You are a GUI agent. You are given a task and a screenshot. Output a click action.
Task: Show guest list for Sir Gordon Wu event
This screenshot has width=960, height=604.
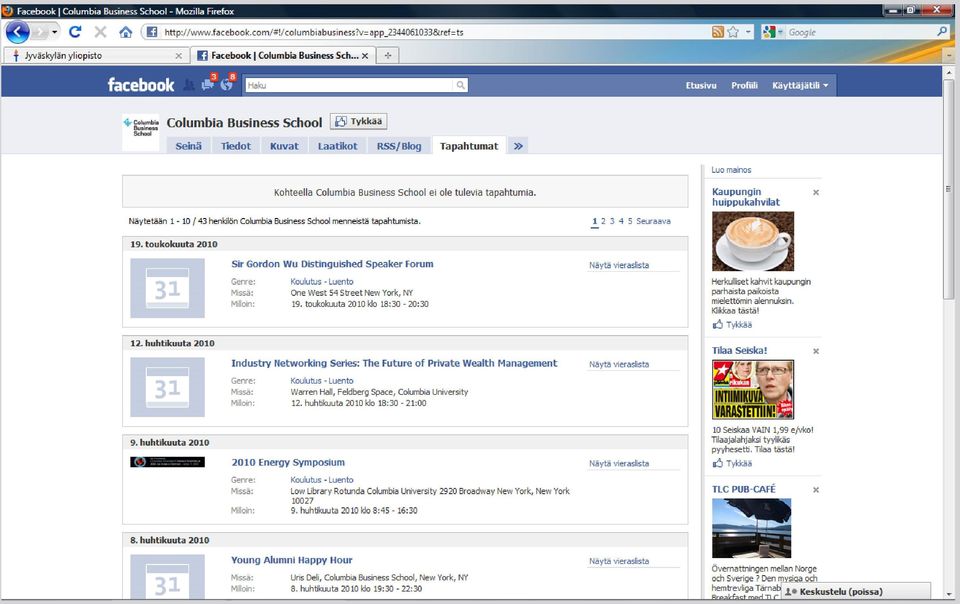pos(619,265)
